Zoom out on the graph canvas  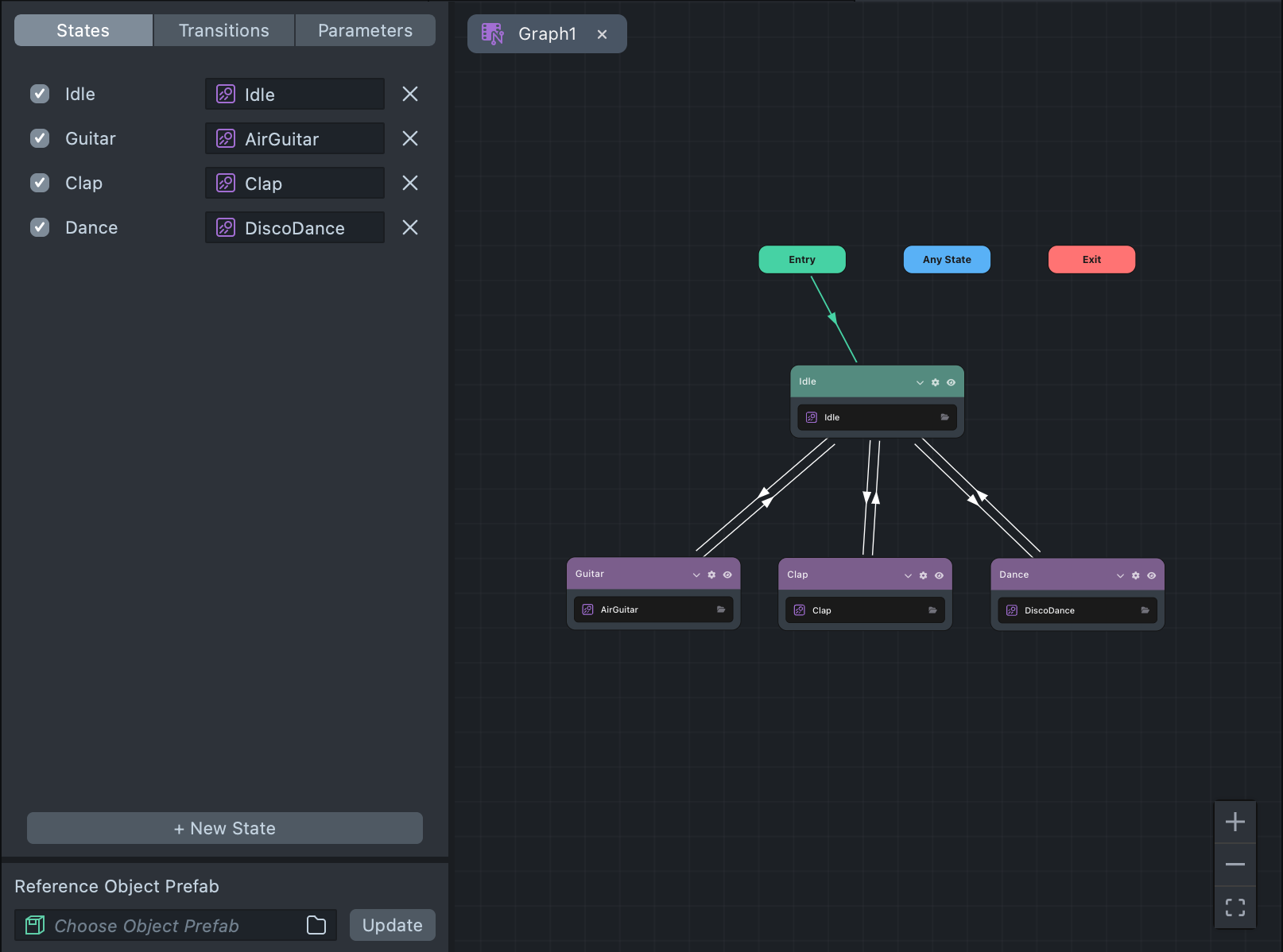(x=1235, y=865)
